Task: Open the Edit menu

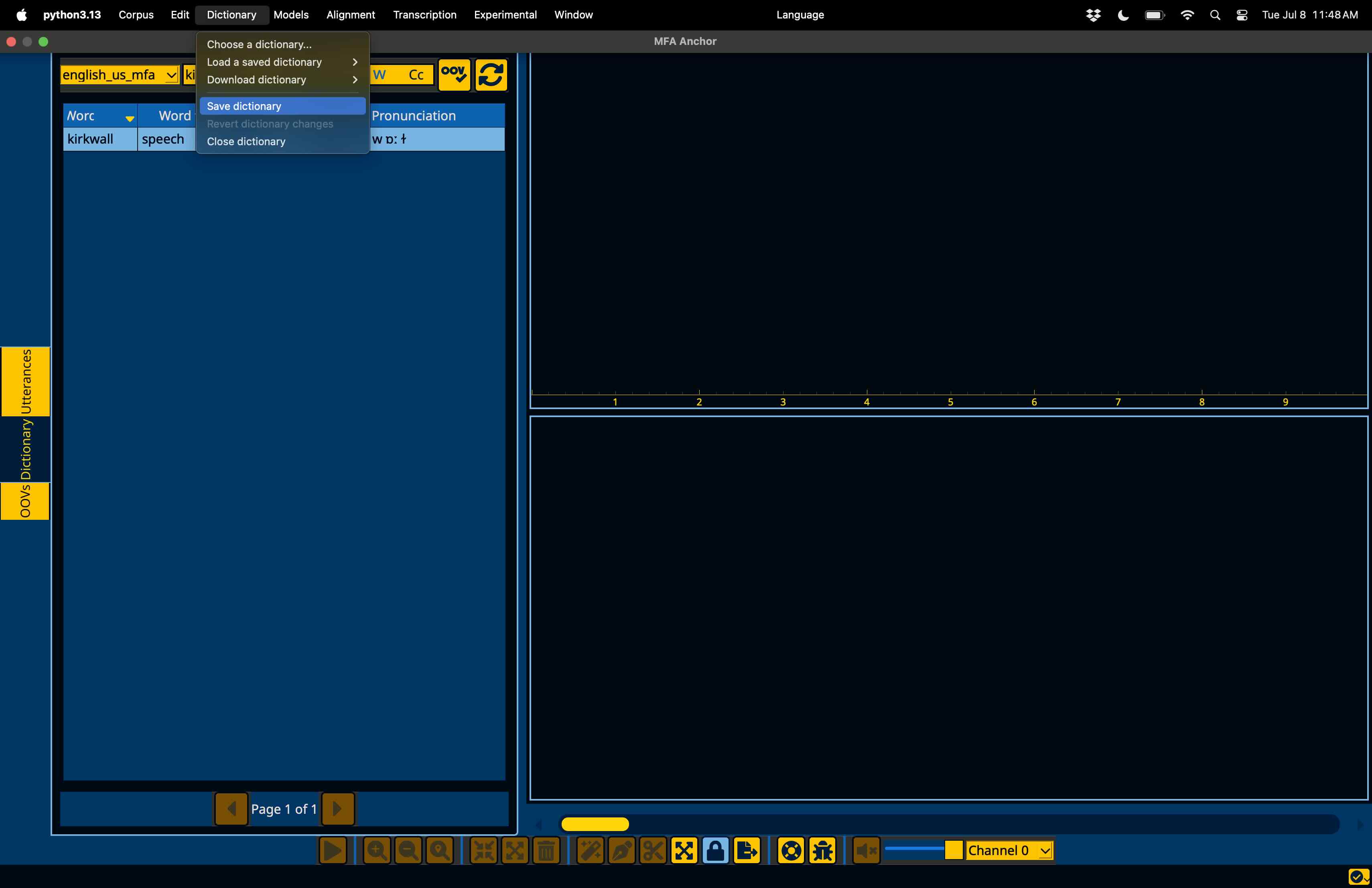Action: pos(180,14)
